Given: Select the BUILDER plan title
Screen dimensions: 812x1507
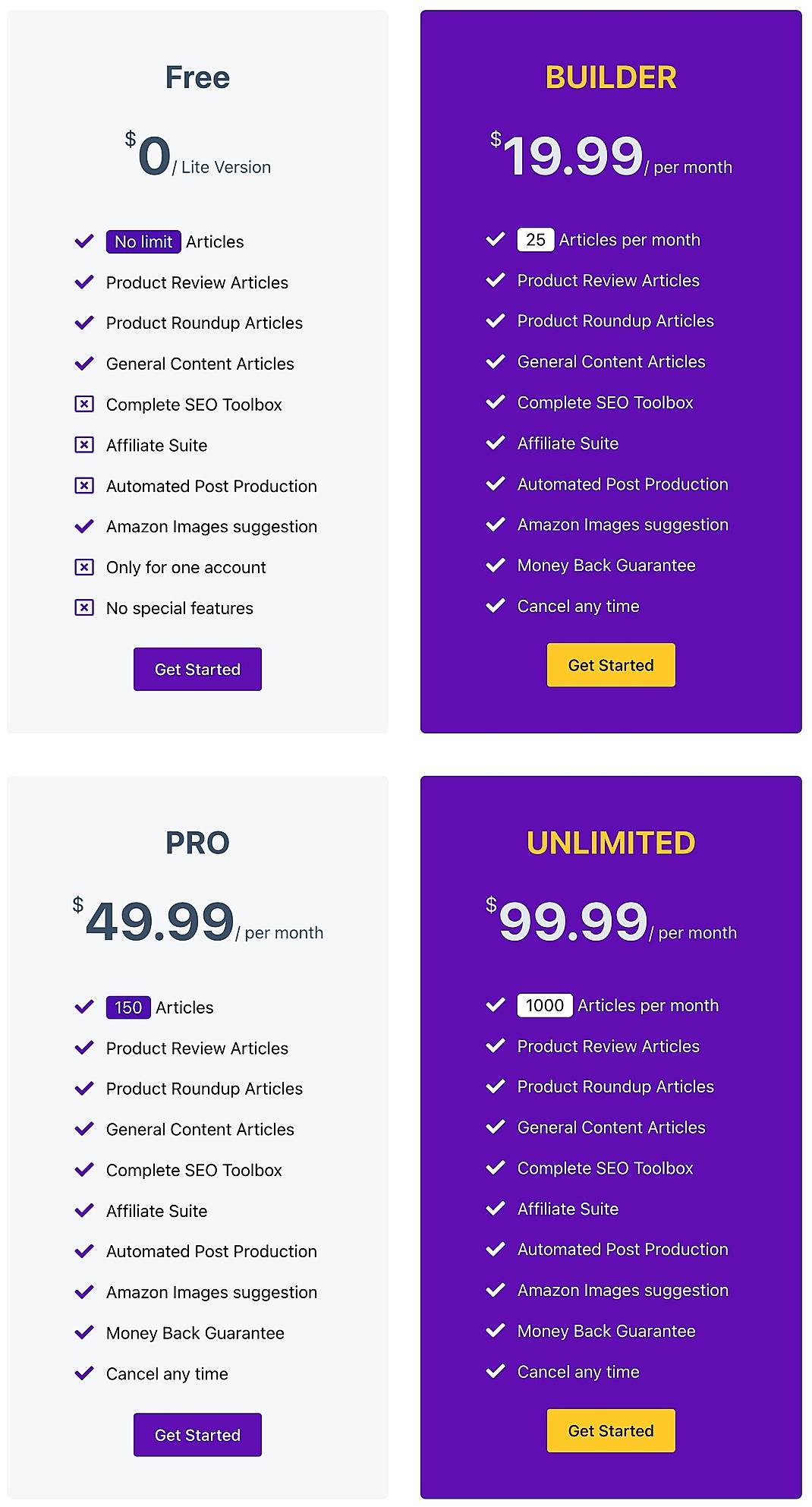Looking at the screenshot, I should 611,77.
